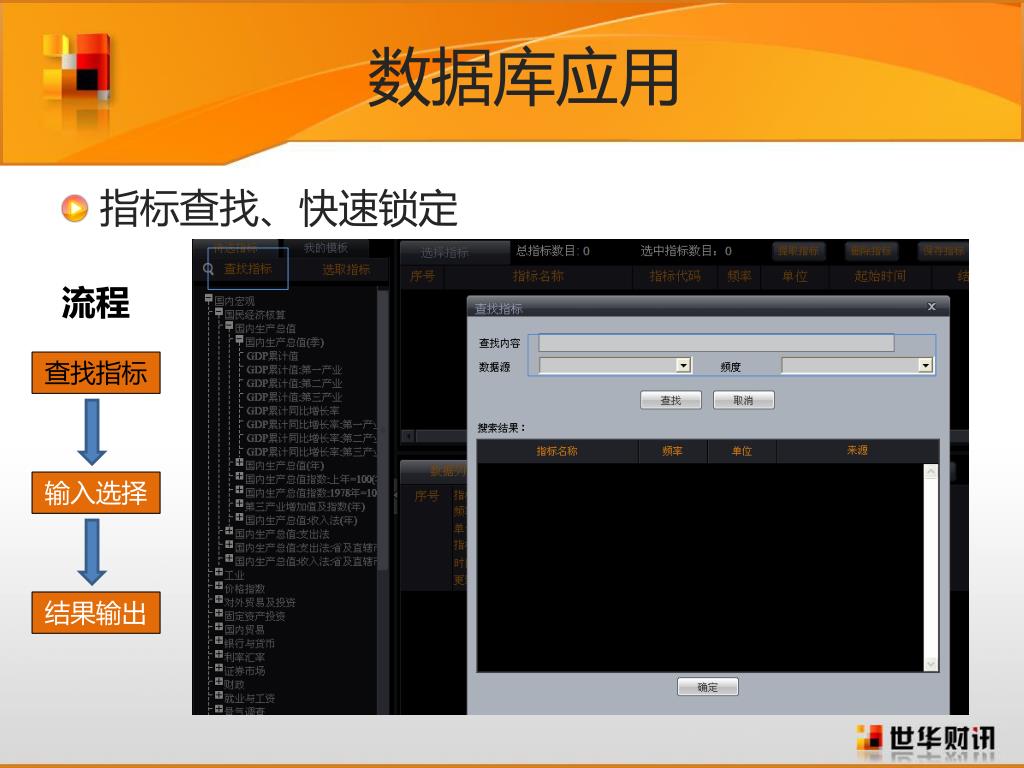Select GDP累计值:第三产业 in the tree

click(x=294, y=397)
